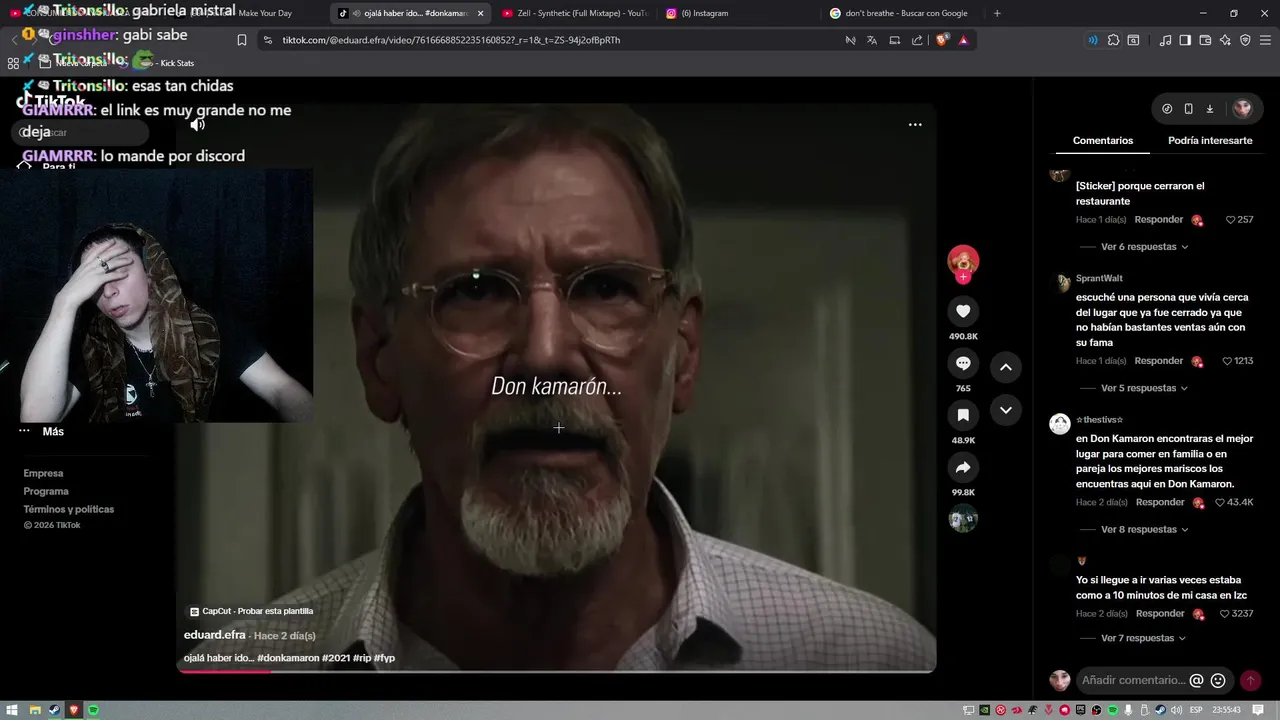The image size is (1280, 720).
Task: Open the emoji picker in comment box
Action: pos(1218,681)
